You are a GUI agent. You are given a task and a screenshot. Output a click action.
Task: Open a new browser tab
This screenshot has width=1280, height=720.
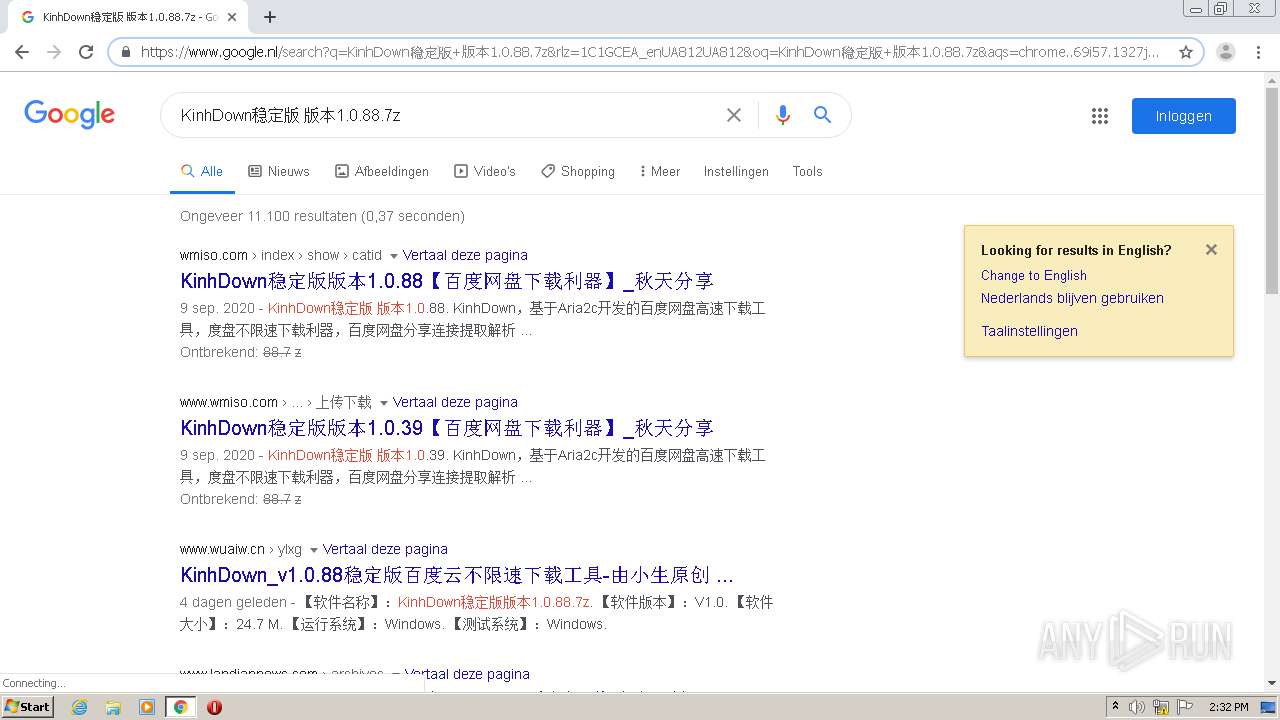click(x=270, y=17)
